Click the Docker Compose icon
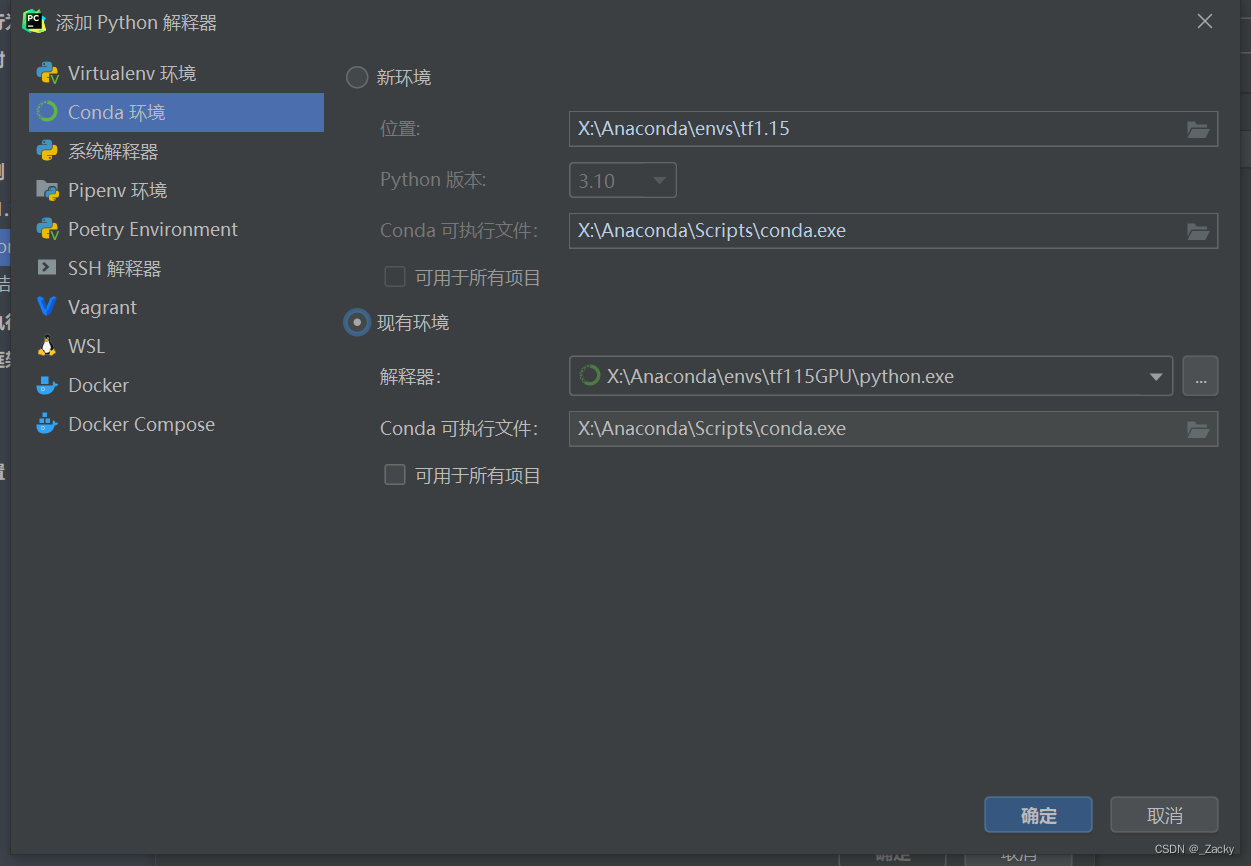The image size is (1251, 866). coord(47,424)
